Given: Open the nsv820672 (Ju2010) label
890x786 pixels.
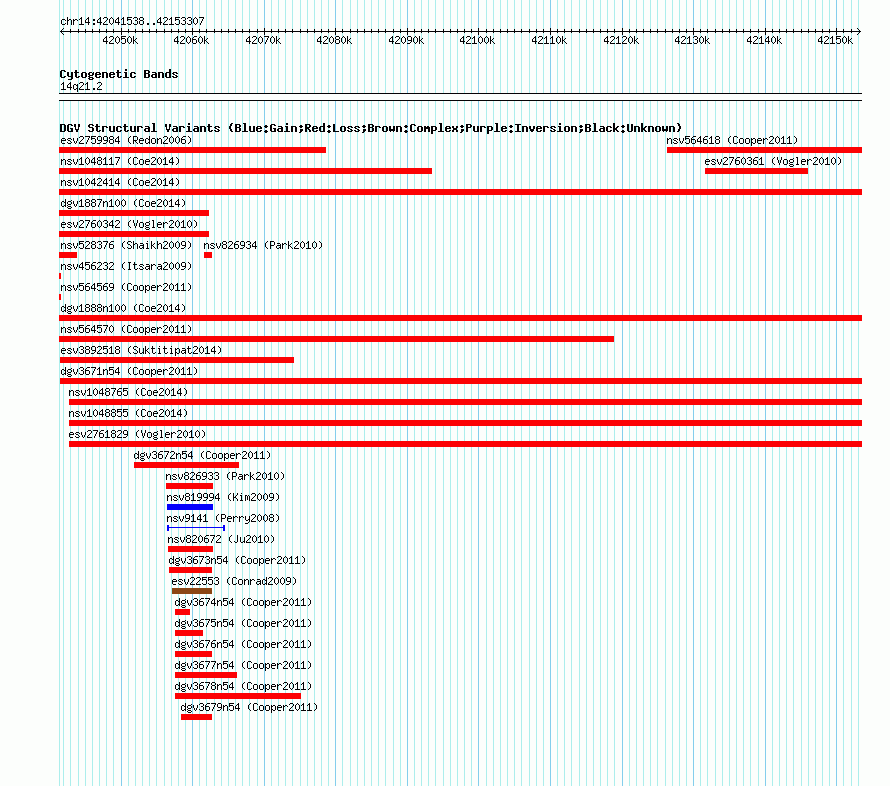Looking at the screenshot, I should click(x=221, y=539).
